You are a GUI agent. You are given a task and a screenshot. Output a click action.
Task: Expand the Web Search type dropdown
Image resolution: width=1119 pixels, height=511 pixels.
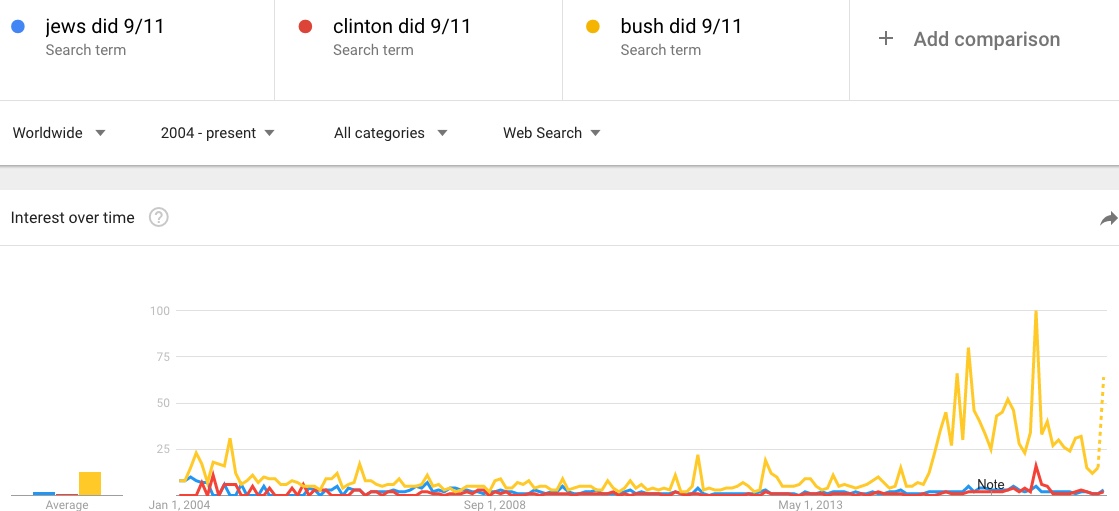click(x=551, y=133)
